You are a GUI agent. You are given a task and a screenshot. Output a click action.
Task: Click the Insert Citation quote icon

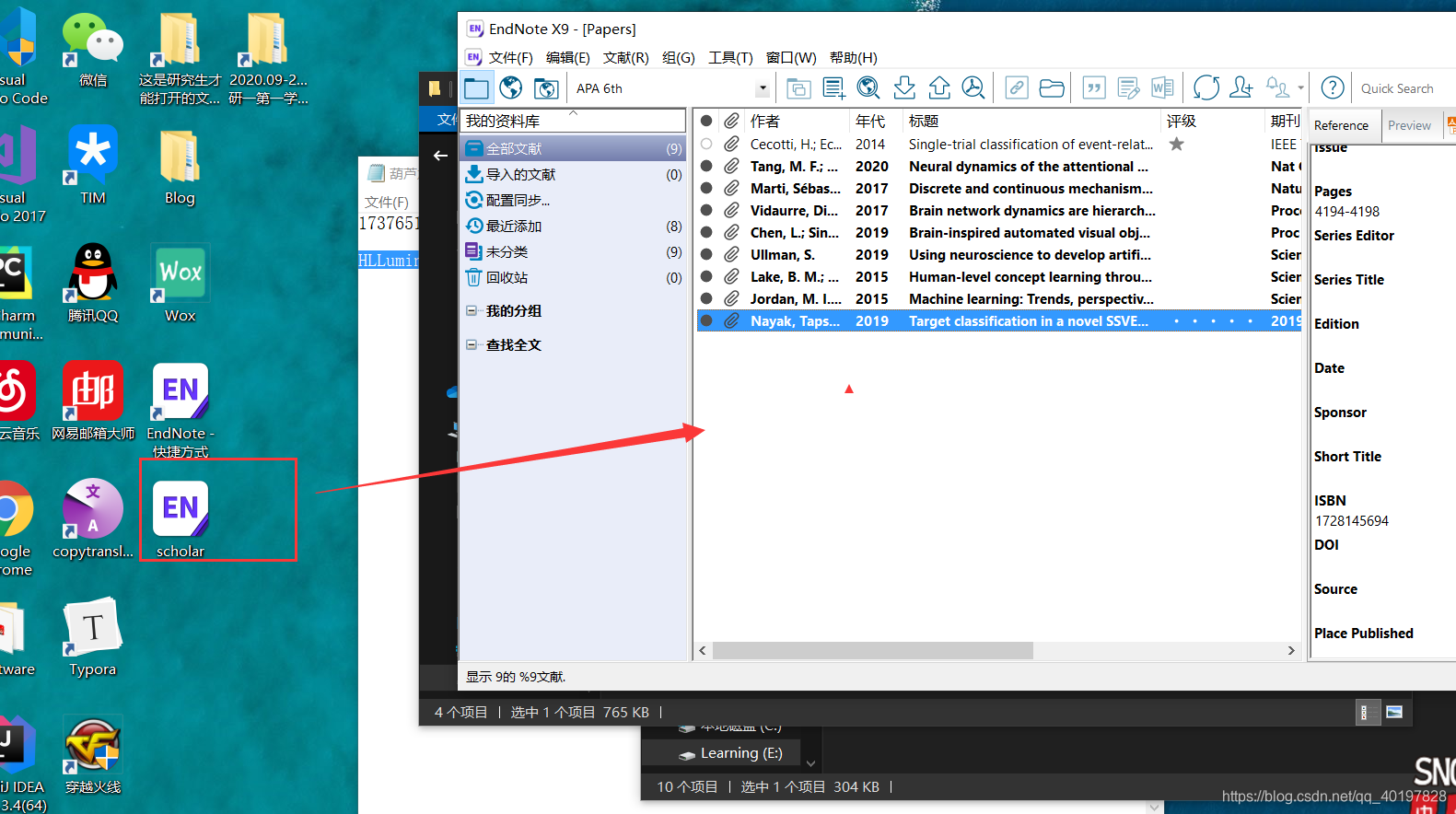1094,88
